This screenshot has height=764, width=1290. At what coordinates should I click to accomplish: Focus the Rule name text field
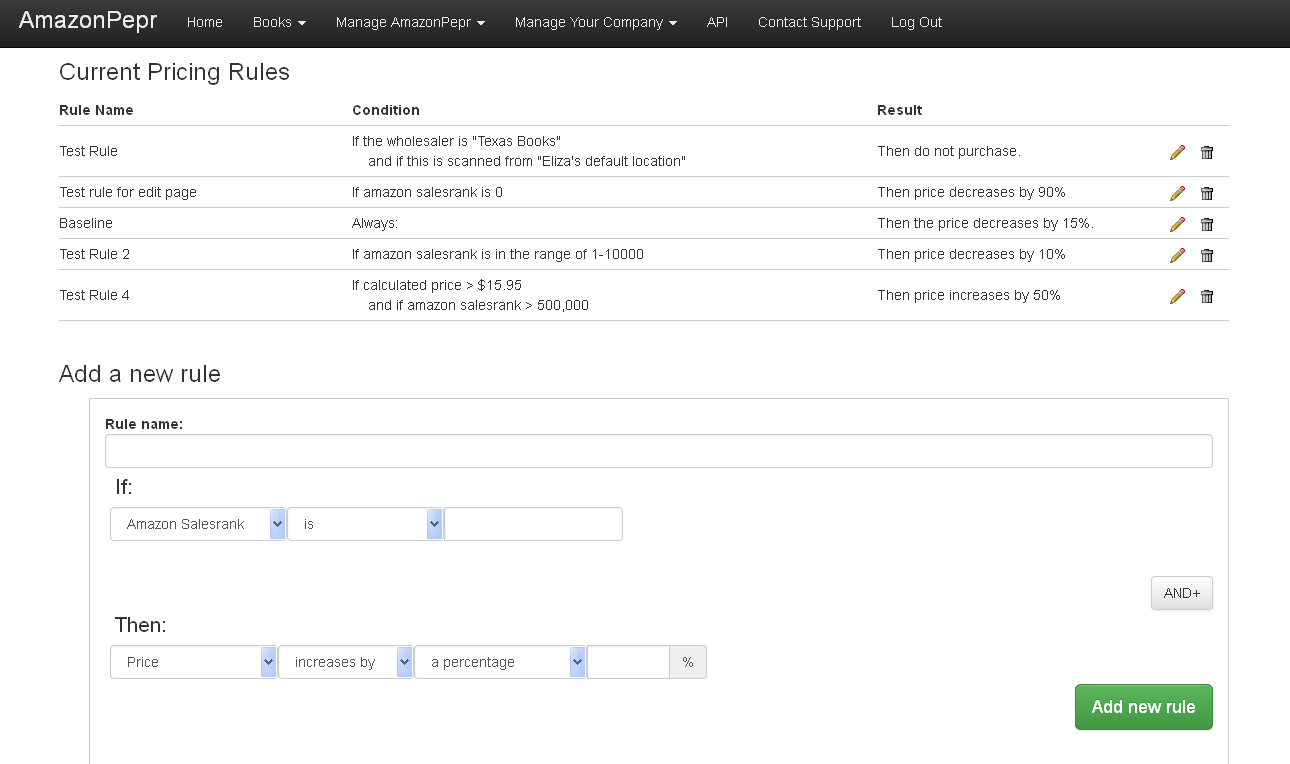point(658,451)
